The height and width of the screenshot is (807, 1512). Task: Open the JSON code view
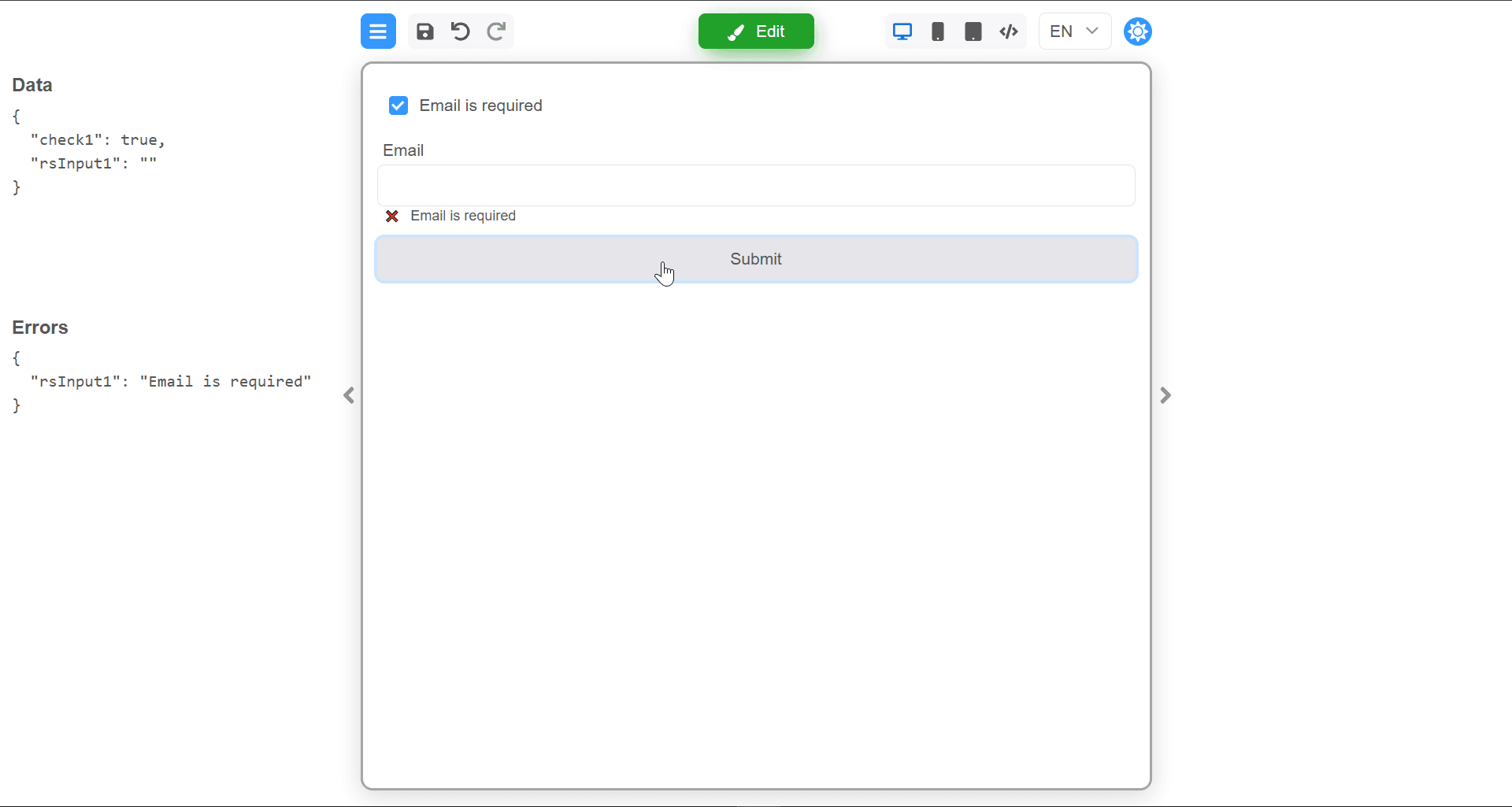coord(1009,31)
